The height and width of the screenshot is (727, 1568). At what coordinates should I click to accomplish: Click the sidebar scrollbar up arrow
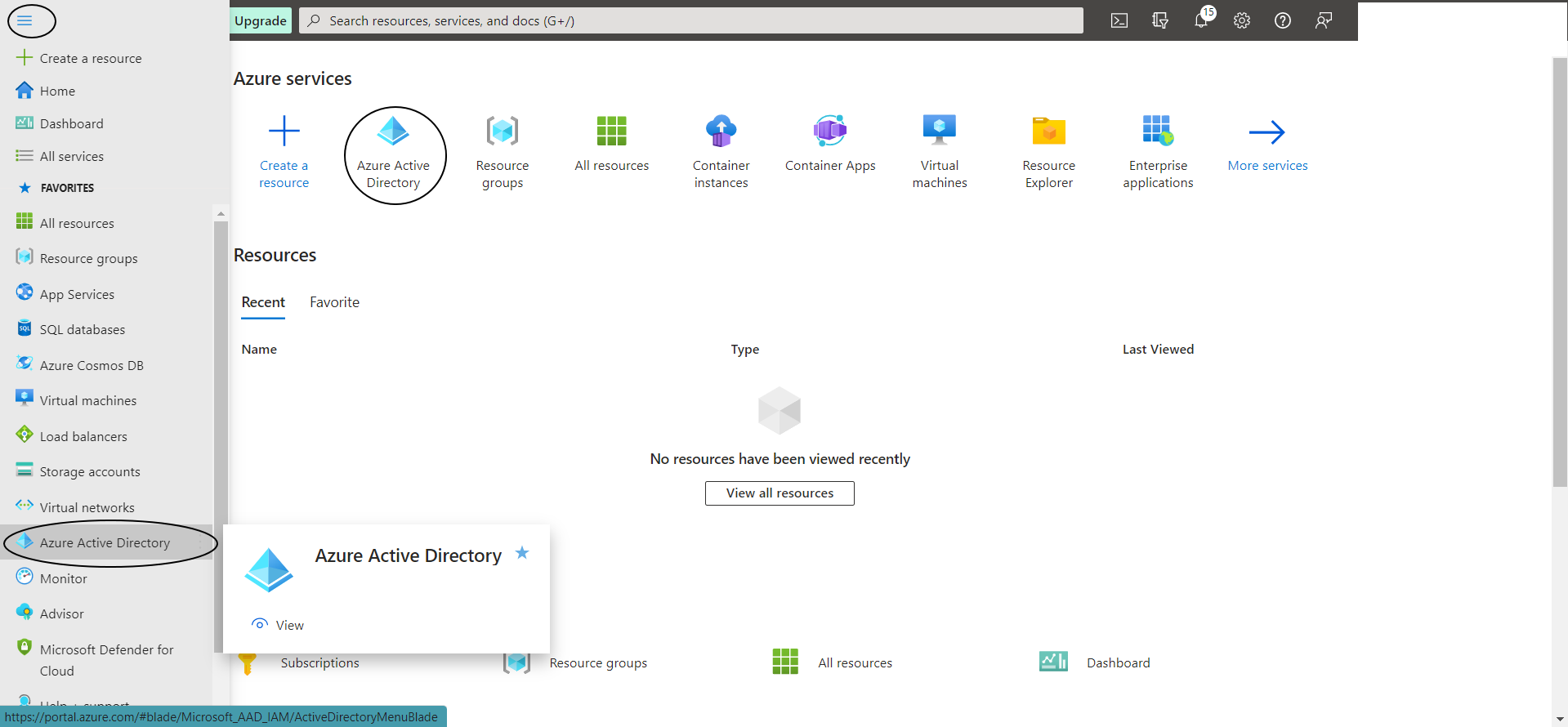click(x=221, y=213)
